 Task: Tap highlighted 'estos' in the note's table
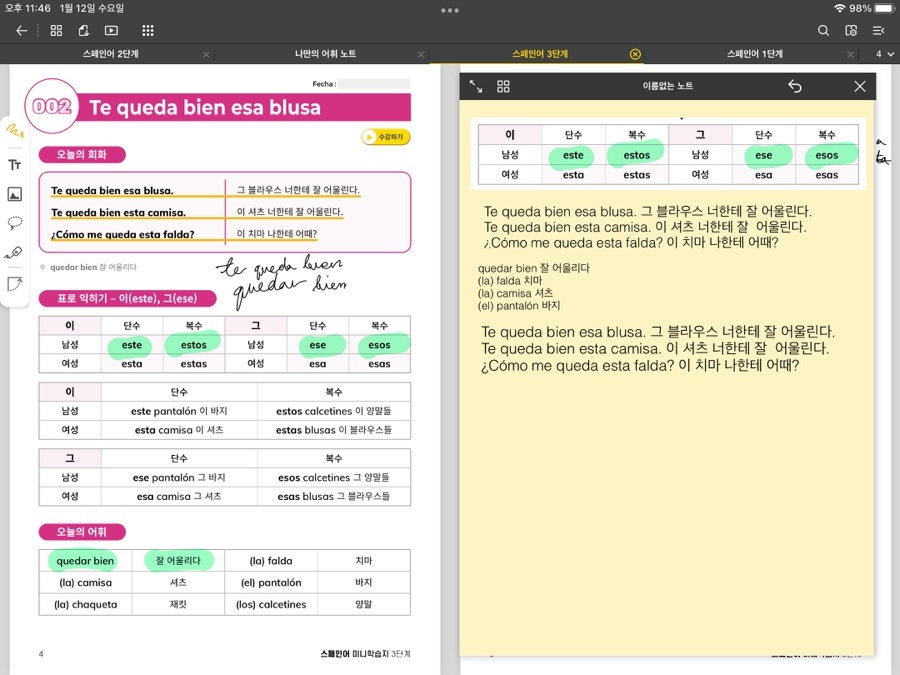637,155
